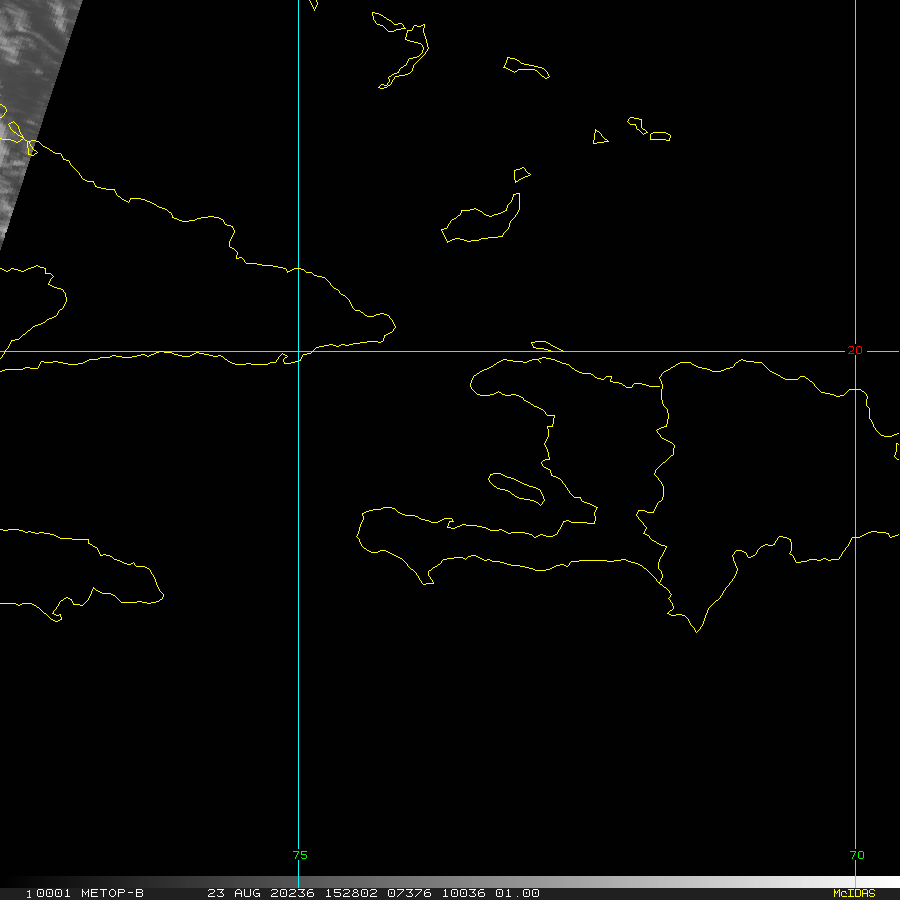Click the red 20 latitude label
900x900 pixels.
coord(854,350)
